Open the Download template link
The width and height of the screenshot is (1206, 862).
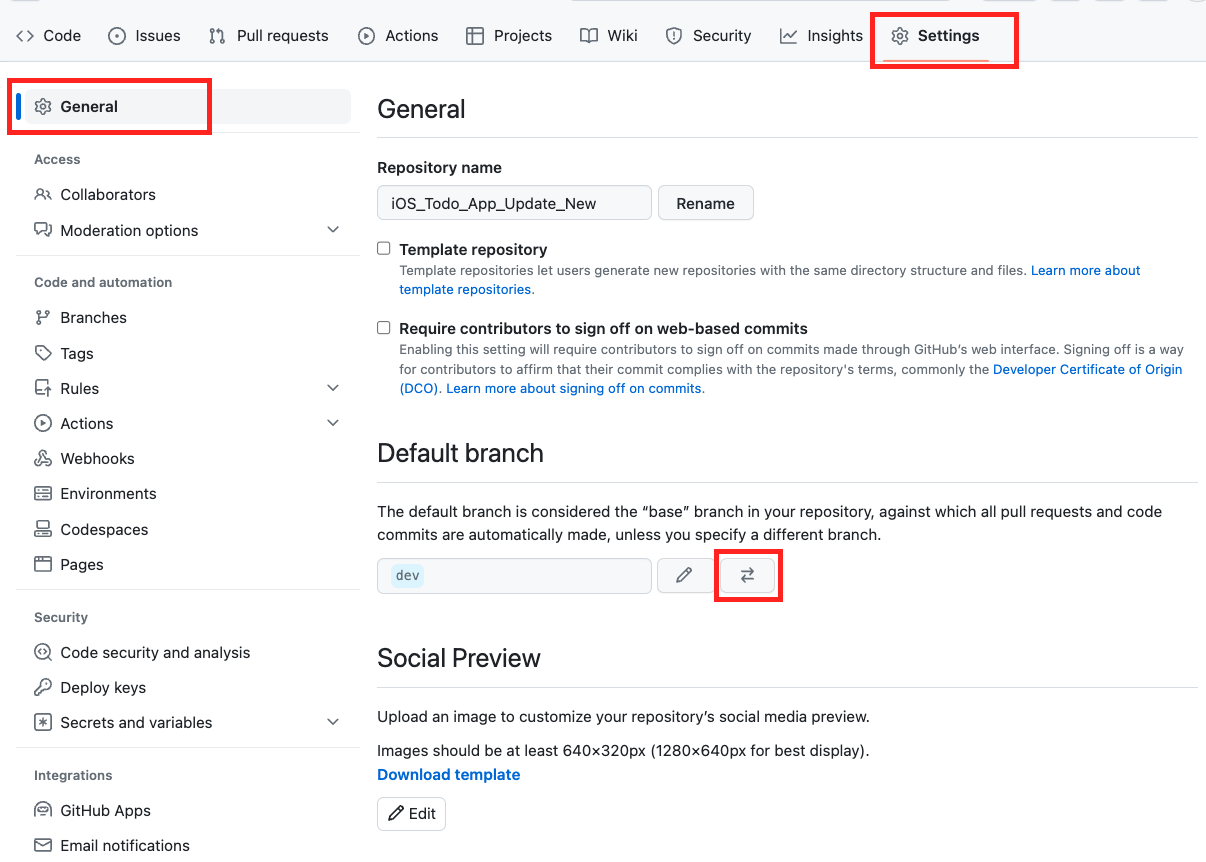[448, 775]
